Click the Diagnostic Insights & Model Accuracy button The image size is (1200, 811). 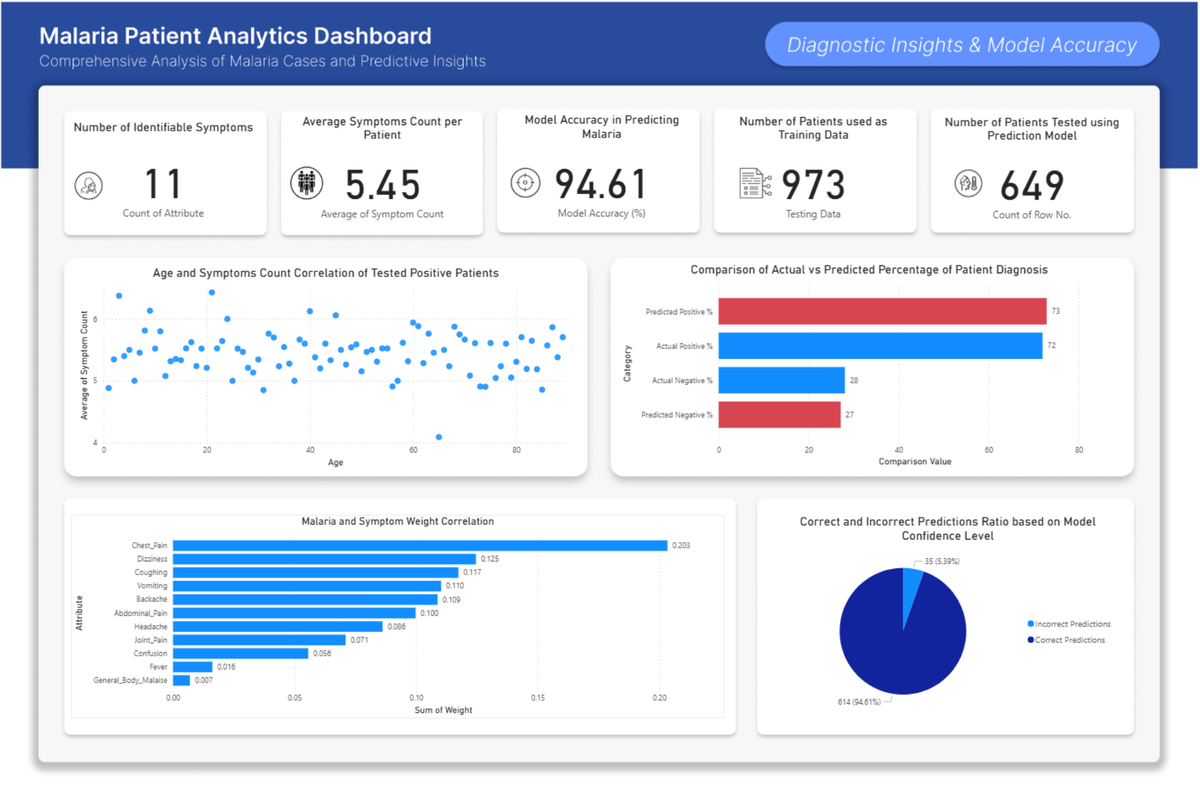point(962,45)
